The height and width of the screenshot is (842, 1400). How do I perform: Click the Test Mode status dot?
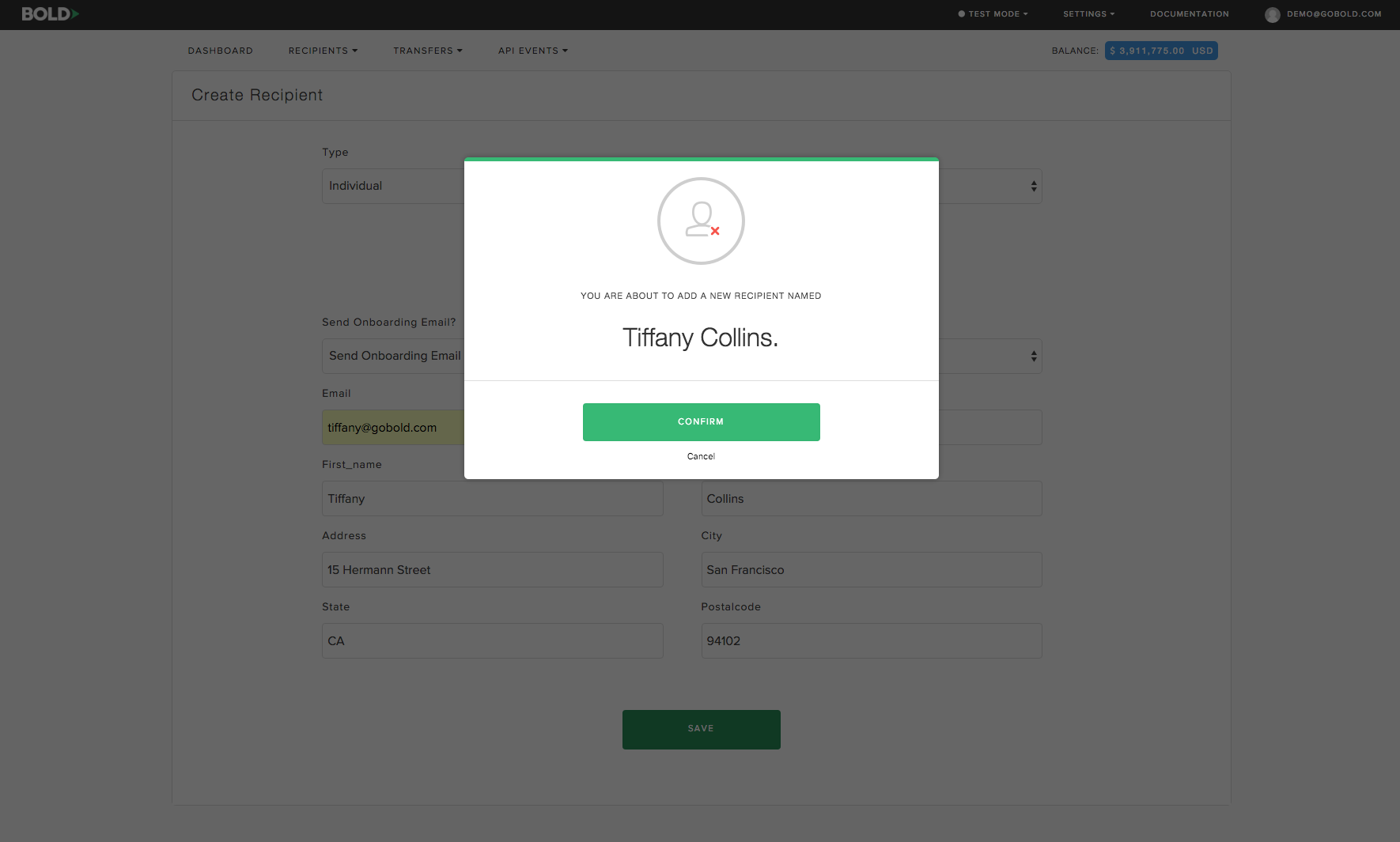962,14
